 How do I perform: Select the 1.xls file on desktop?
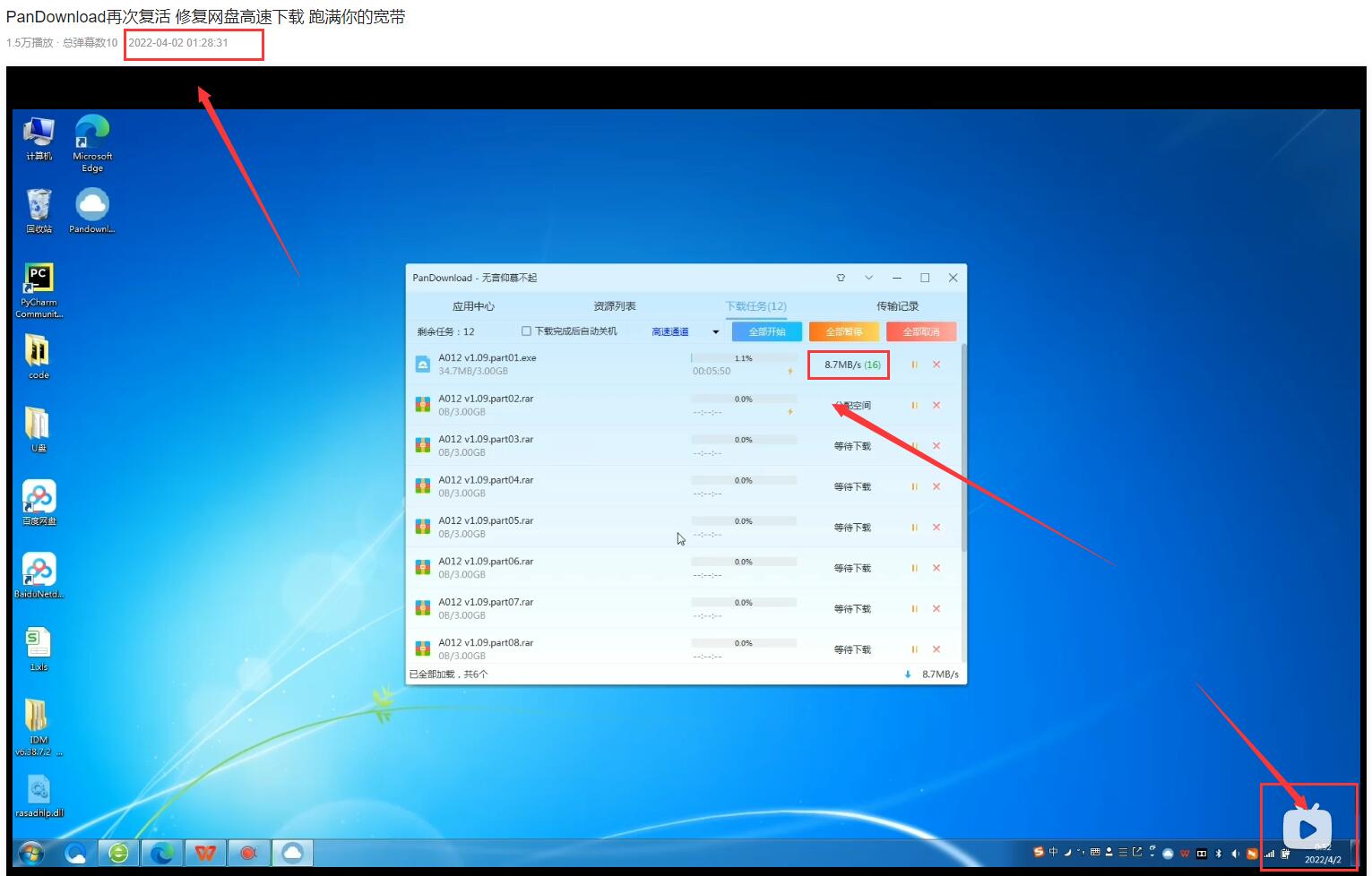tap(39, 648)
